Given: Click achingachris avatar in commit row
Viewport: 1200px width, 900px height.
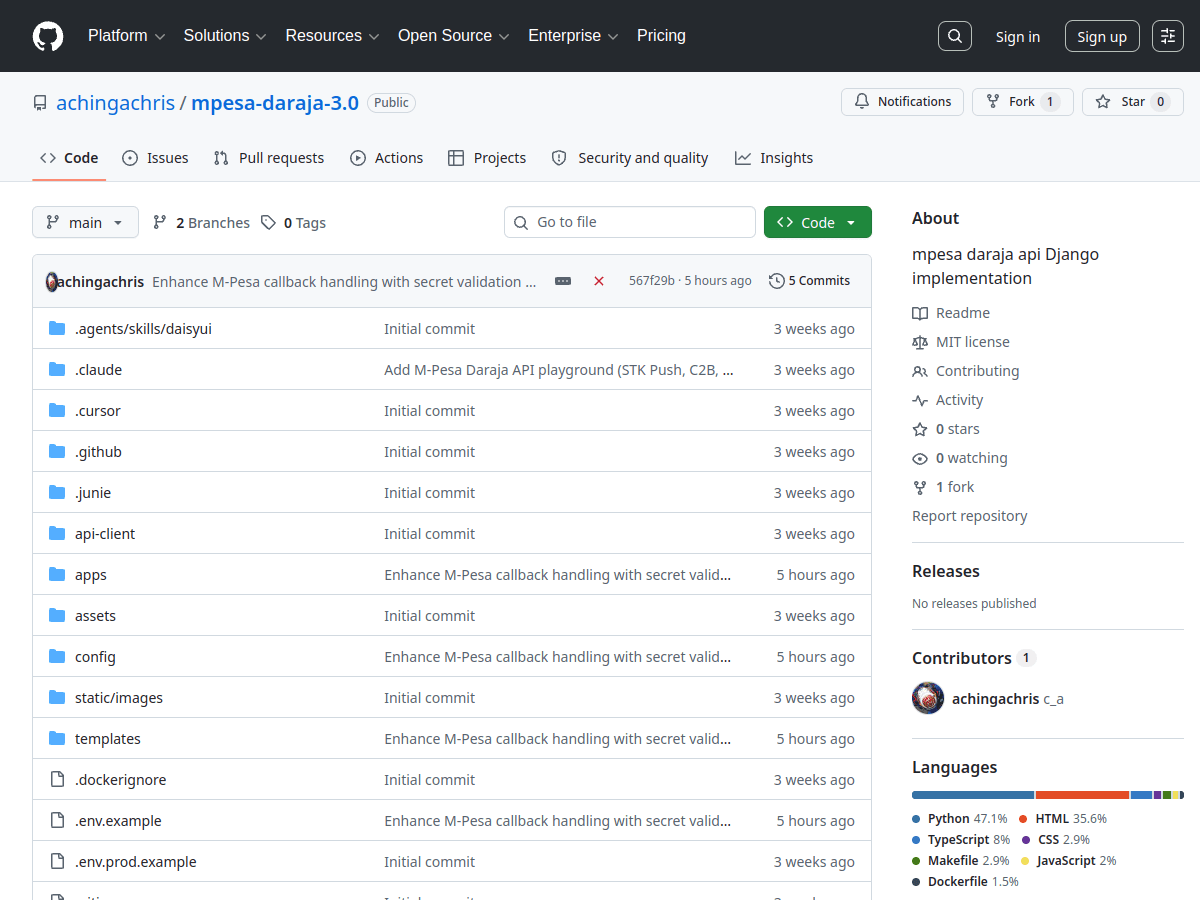Looking at the screenshot, I should coord(52,282).
